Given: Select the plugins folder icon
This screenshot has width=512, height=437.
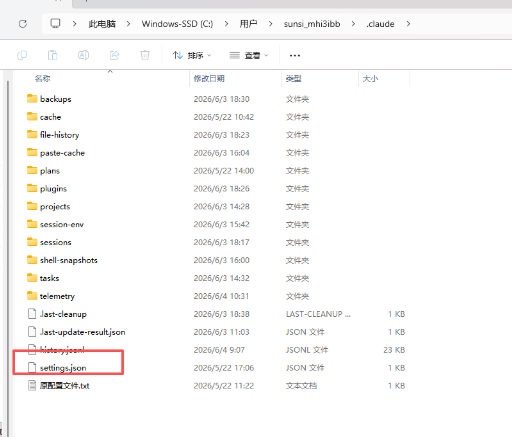Looking at the screenshot, I should 32,188.
